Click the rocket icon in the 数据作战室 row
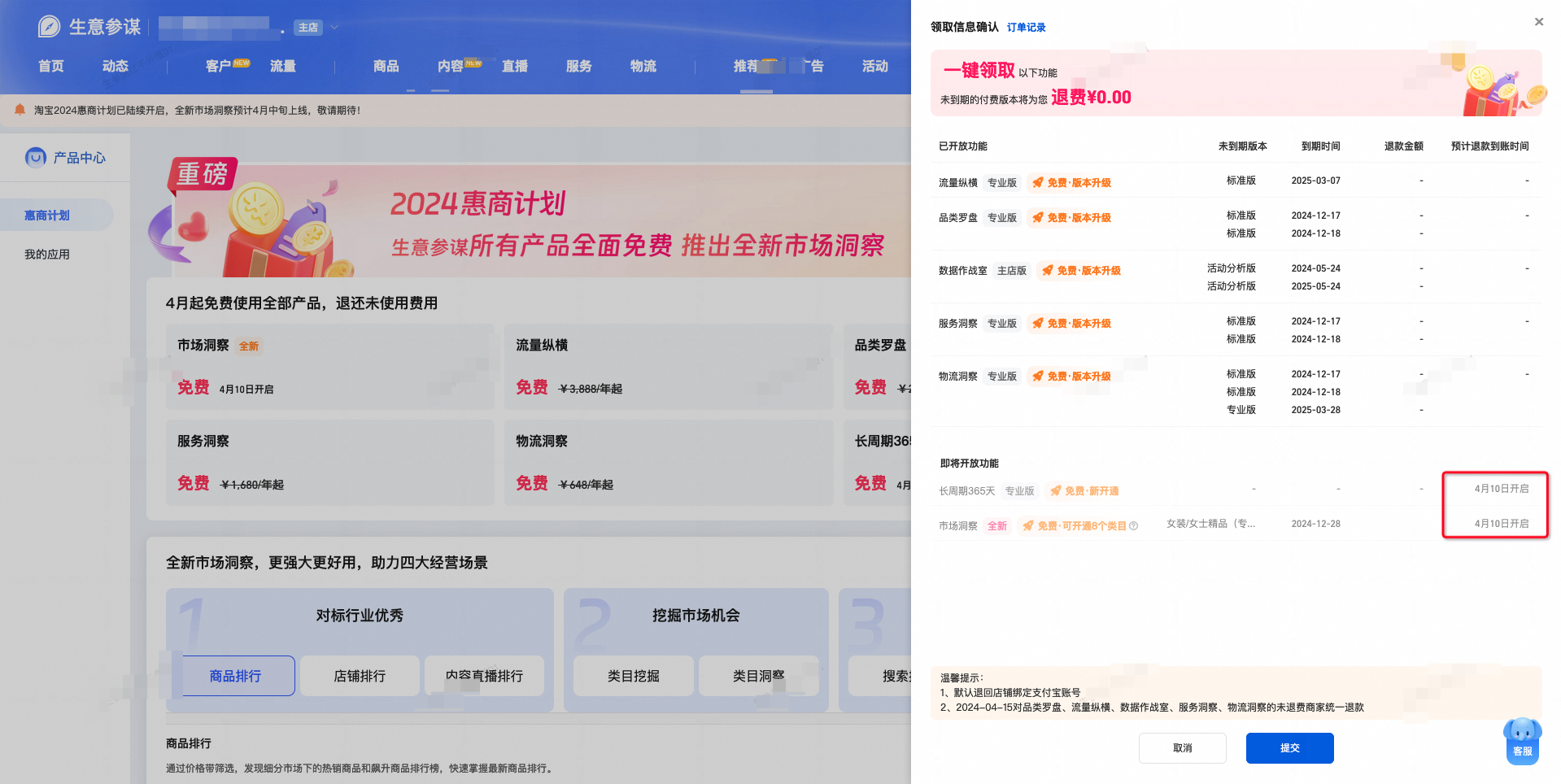The image size is (1561, 784). coord(1048,271)
